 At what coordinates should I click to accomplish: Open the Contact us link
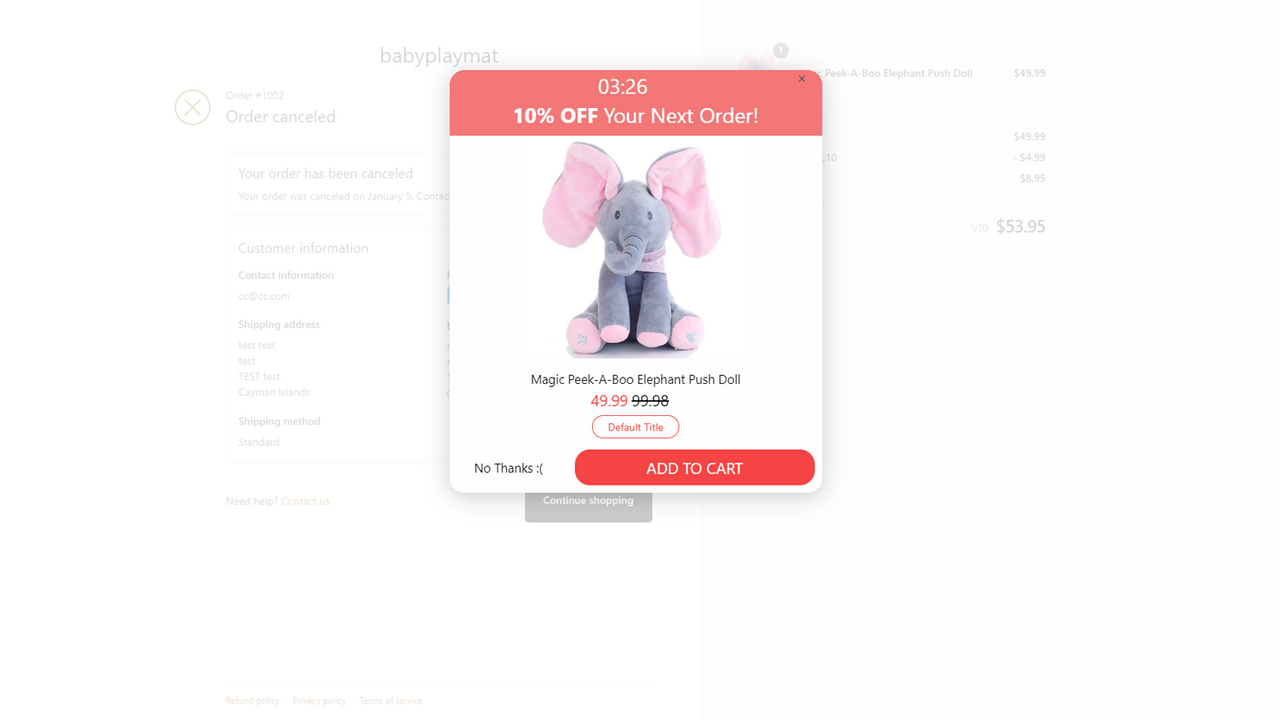(305, 501)
